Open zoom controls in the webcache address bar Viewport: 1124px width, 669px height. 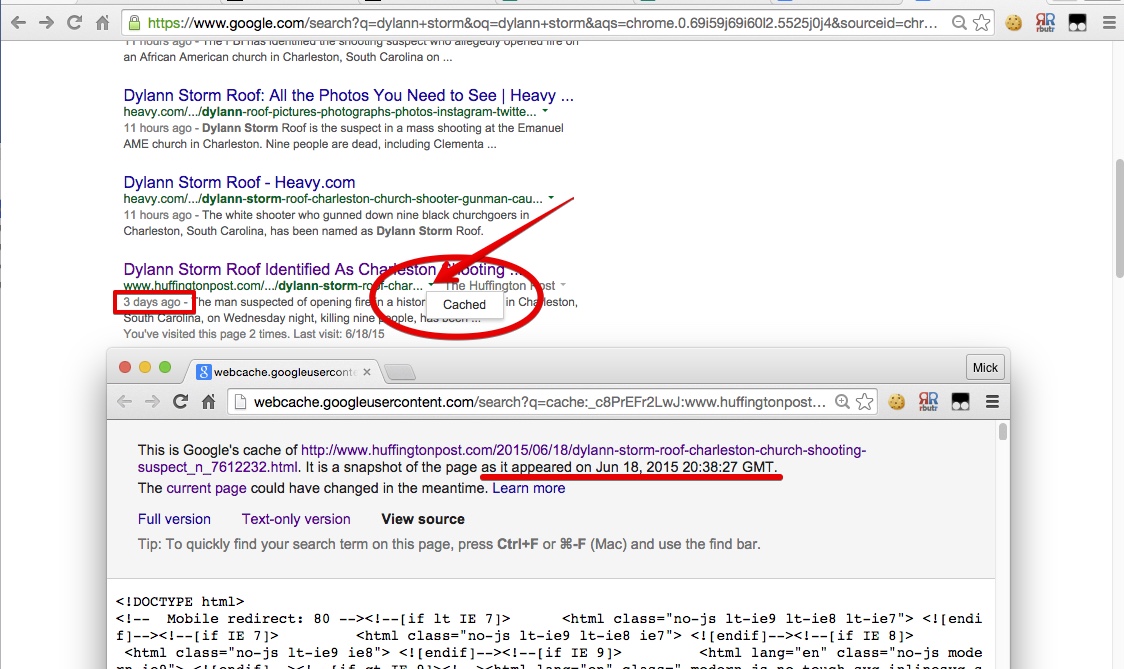click(x=842, y=402)
